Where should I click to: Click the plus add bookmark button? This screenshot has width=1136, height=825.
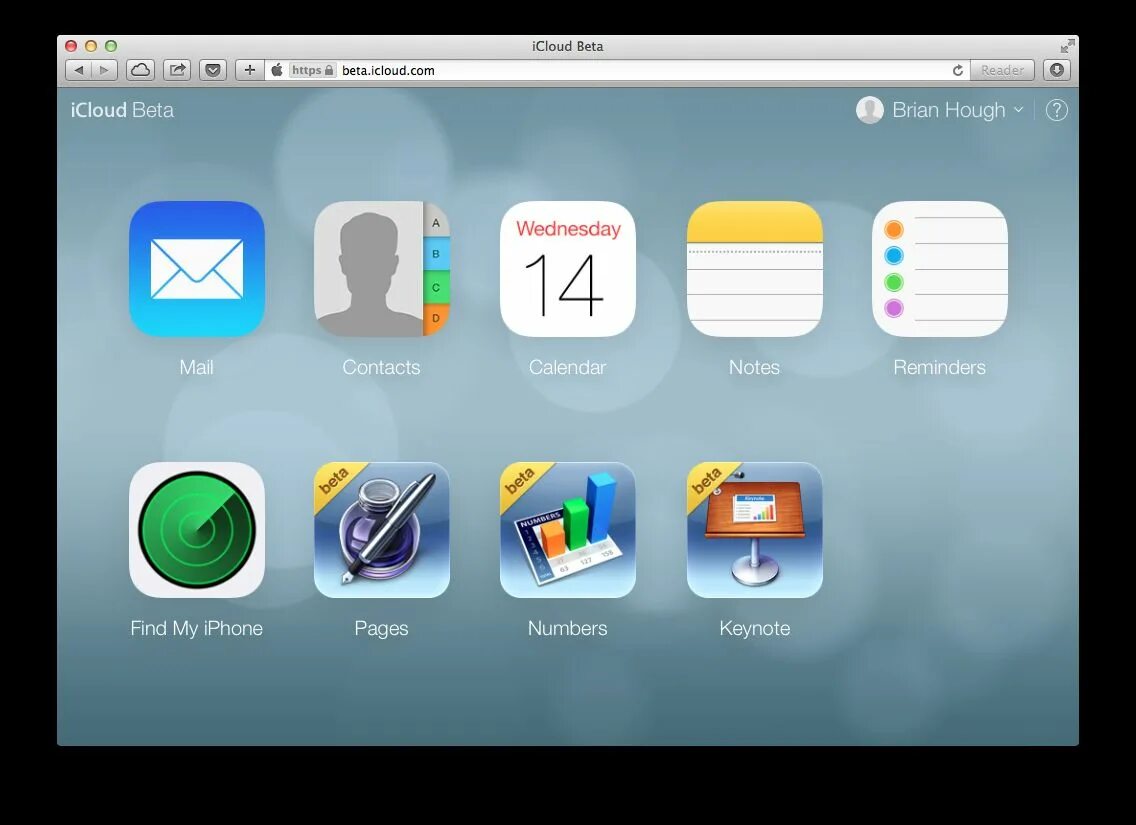coord(250,70)
